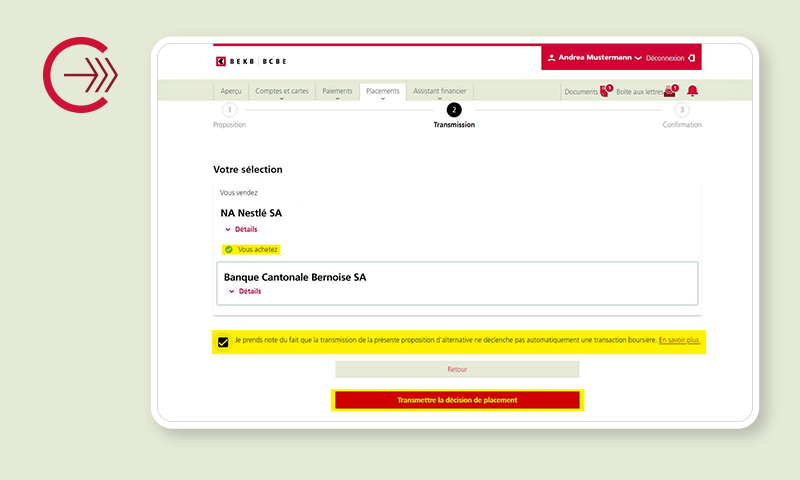Open the Documents icon with badge
Viewport: 800px width, 480px height.
604,91
